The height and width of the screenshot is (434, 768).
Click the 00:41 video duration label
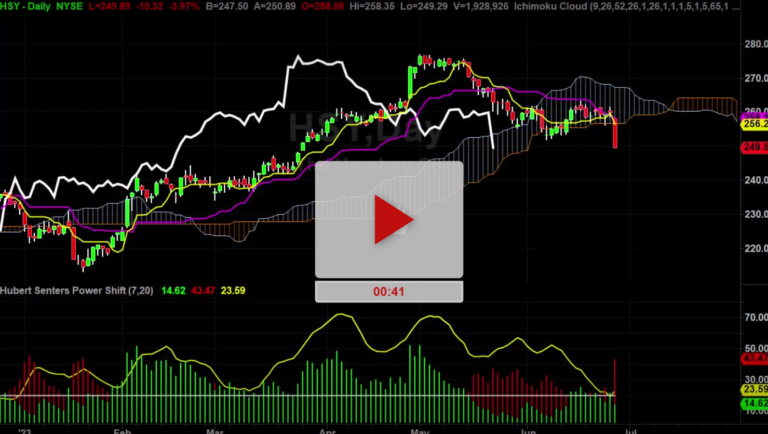pyautogui.click(x=390, y=291)
